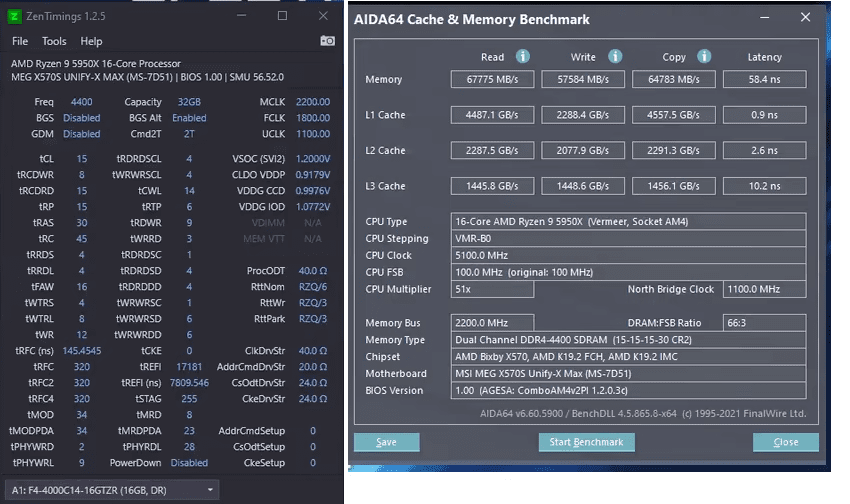Viewport: 850px width, 504px height.
Task: Click the Start Benchmark button
Action: (x=587, y=442)
